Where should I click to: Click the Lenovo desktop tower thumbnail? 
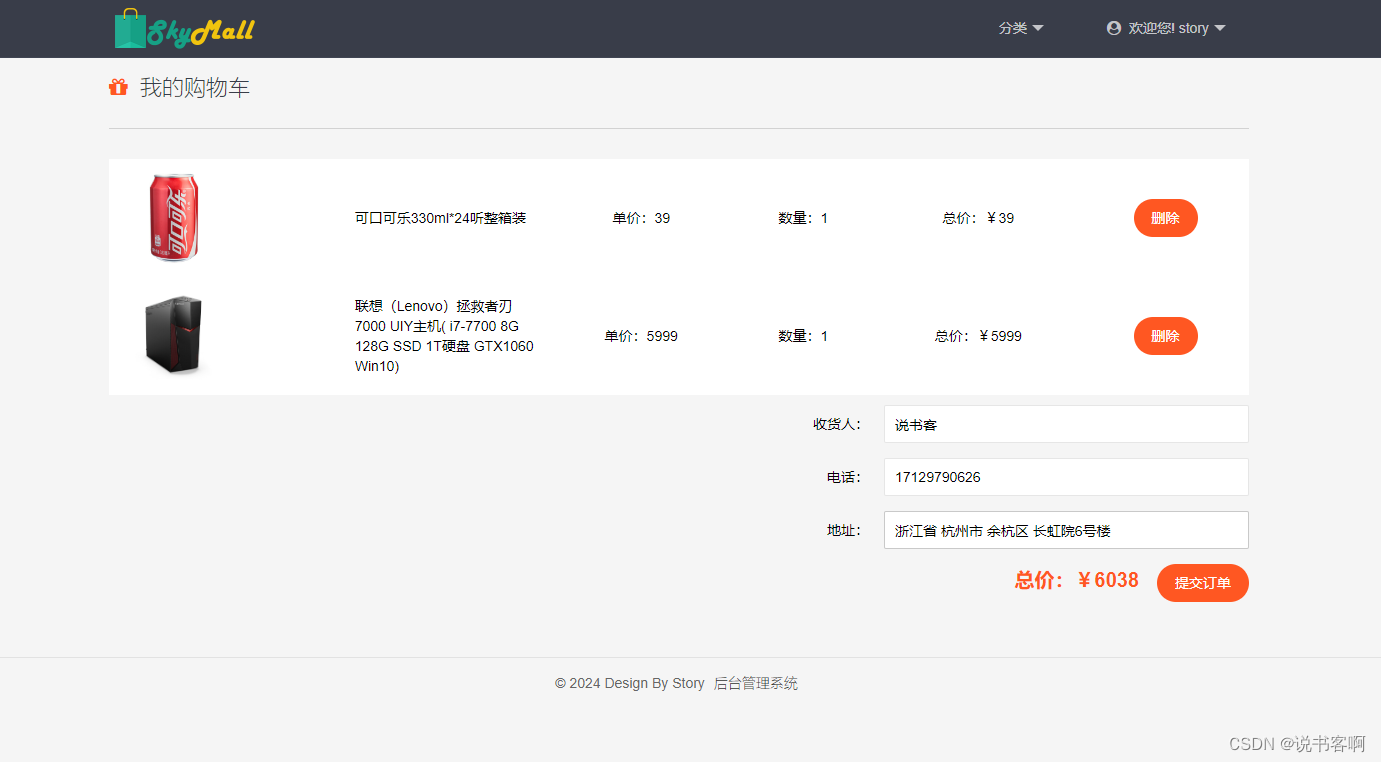[x=174, y=335]
